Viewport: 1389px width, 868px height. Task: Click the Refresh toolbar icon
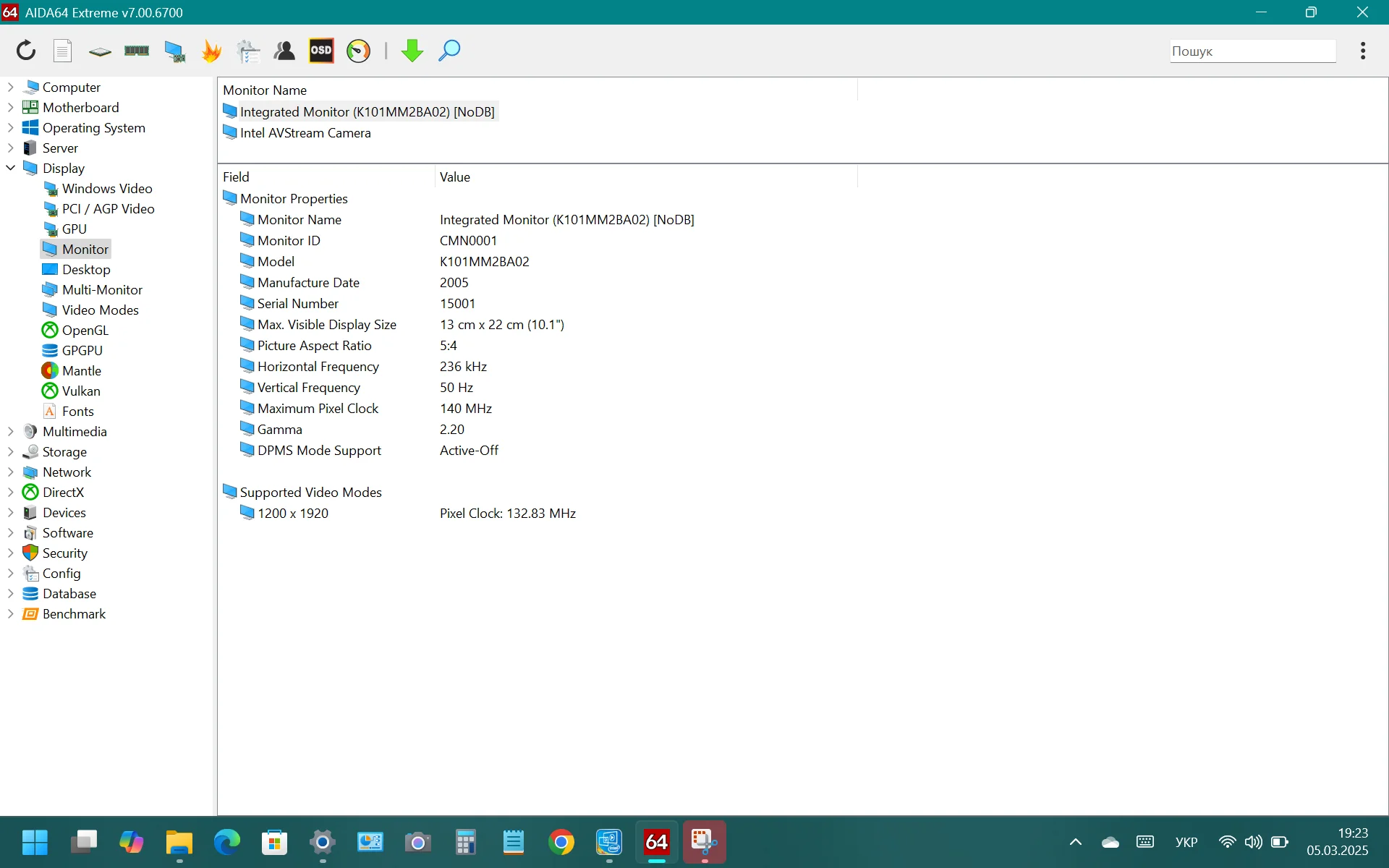pyautogui.click(x=26, y=51)
